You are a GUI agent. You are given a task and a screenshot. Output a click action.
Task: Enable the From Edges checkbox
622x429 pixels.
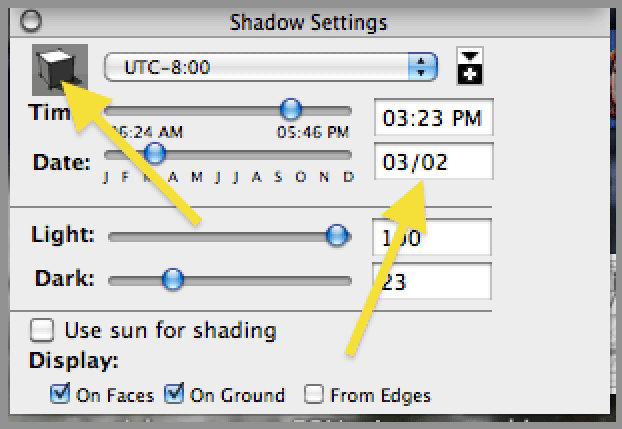click(x=314, y=394)
